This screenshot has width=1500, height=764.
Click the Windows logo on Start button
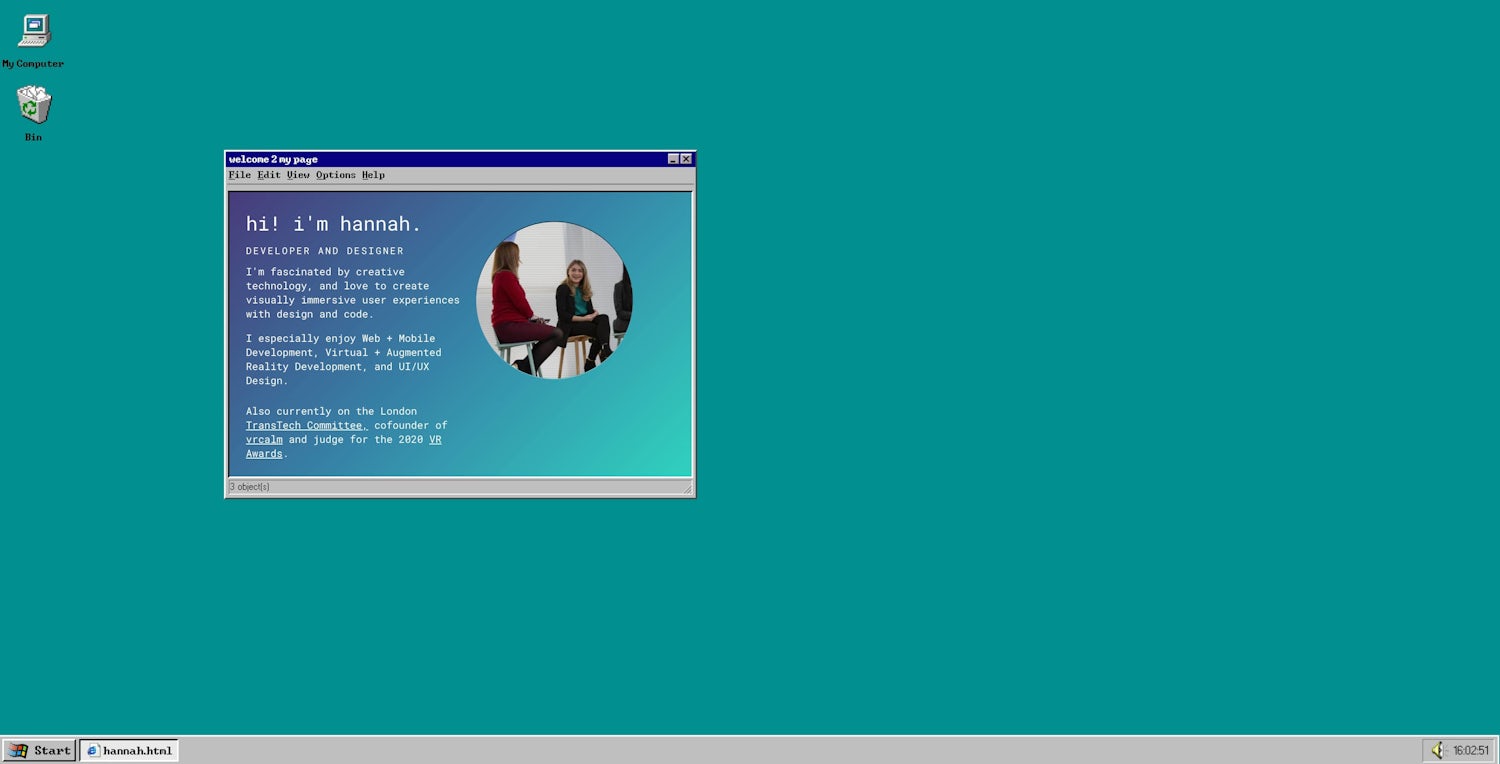[x=19, y=750]
